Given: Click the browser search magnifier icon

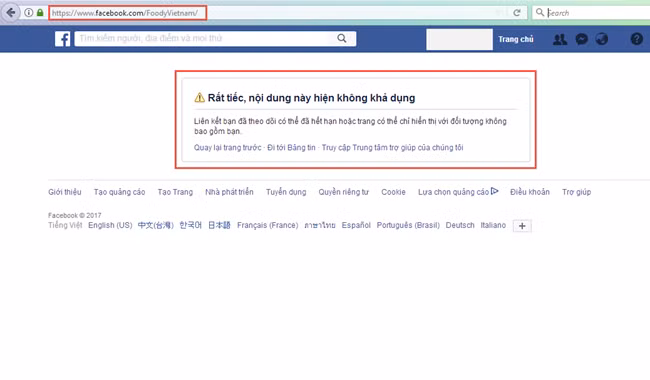Looking at the screenshot, I should [540, 12].
